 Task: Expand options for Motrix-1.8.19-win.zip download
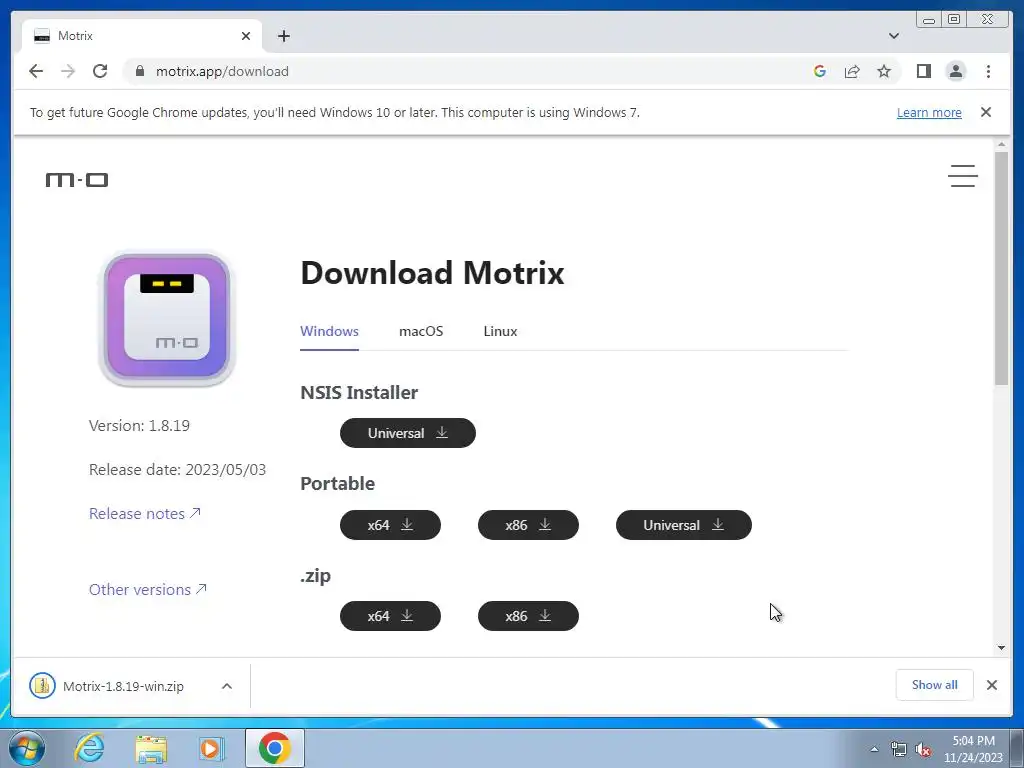227,686
